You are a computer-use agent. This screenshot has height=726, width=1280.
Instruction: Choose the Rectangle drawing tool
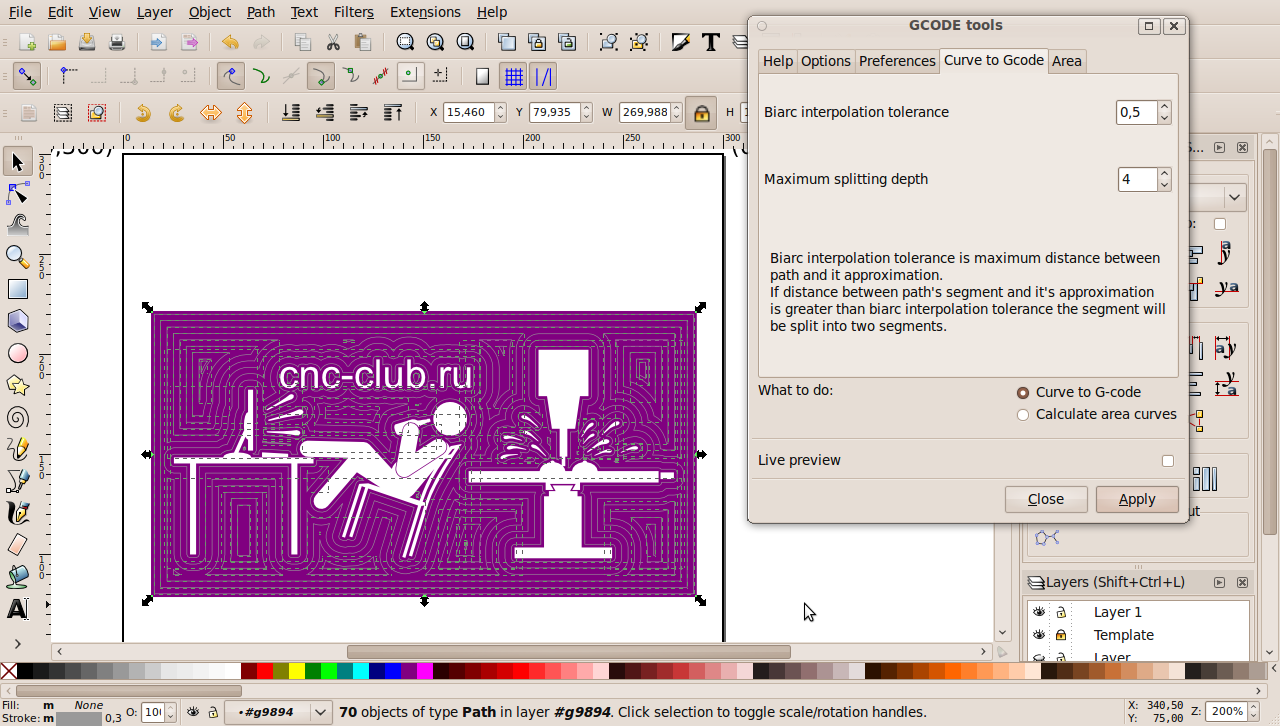(x=17, y=289)
